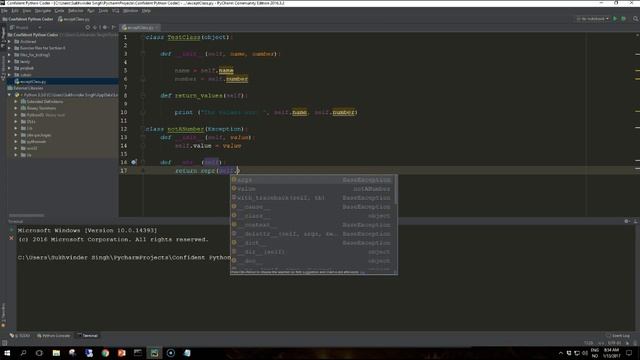This screenshot has height=360, width=640.
Task: Close the exceptClass.py editor tab
Action: point(157,28)
